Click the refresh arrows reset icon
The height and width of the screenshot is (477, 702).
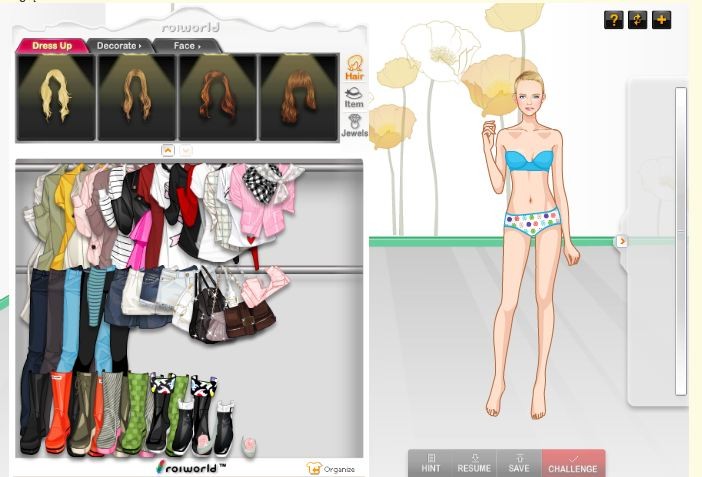click(637, 19)
